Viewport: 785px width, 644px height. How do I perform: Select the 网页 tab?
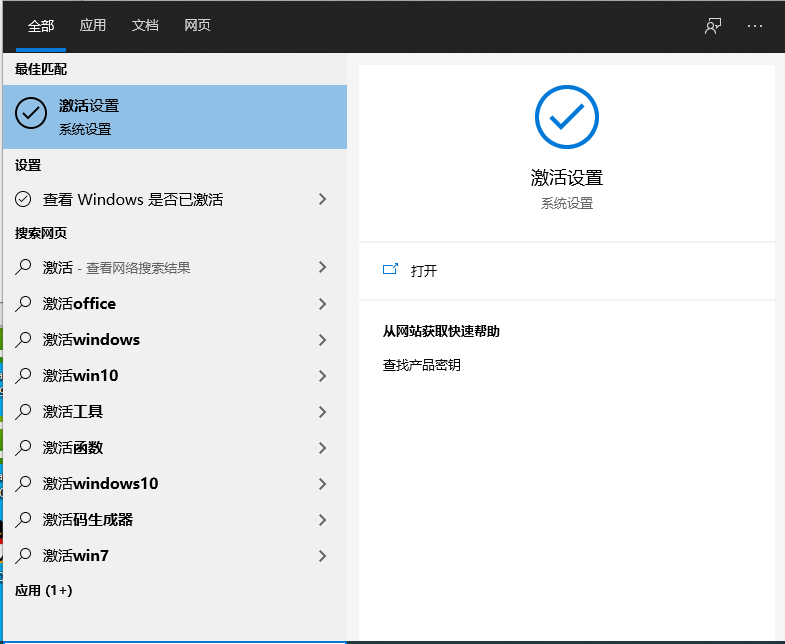tap(197, 26)
